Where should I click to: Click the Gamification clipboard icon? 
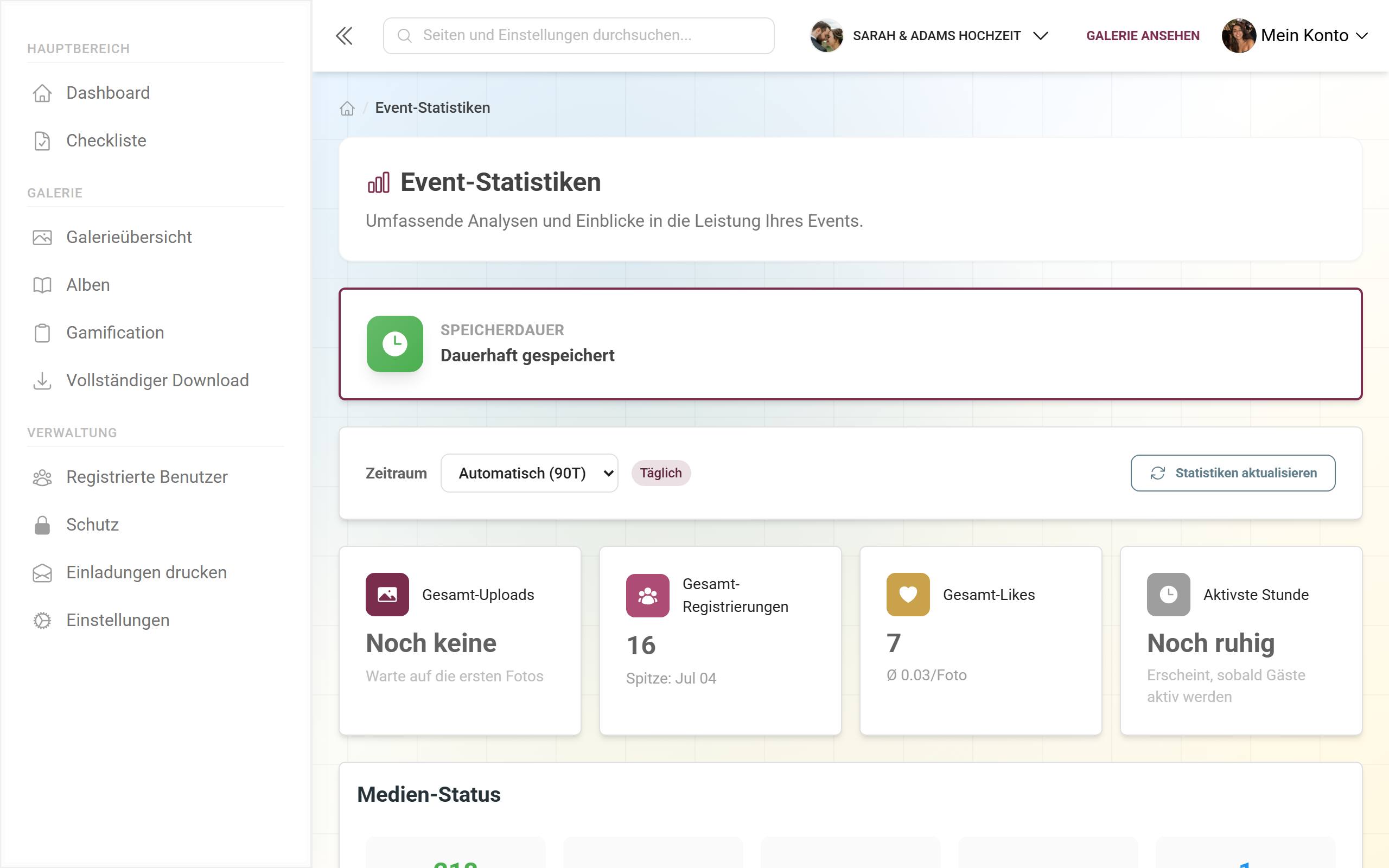pos(42,333)
